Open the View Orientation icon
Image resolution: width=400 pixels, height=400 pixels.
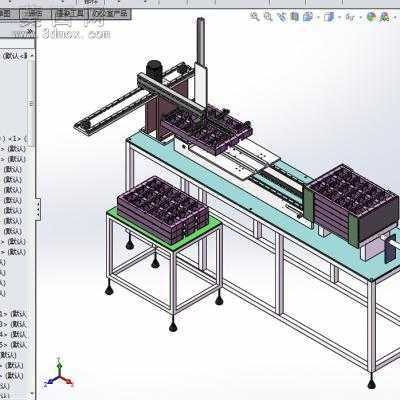308,16
